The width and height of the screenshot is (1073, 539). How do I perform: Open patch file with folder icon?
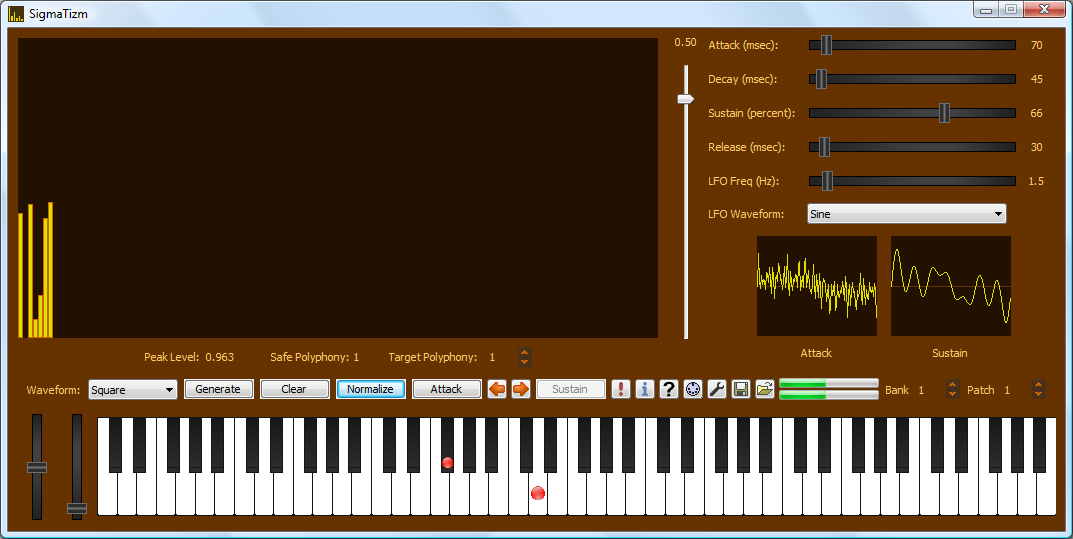(764, 389)
